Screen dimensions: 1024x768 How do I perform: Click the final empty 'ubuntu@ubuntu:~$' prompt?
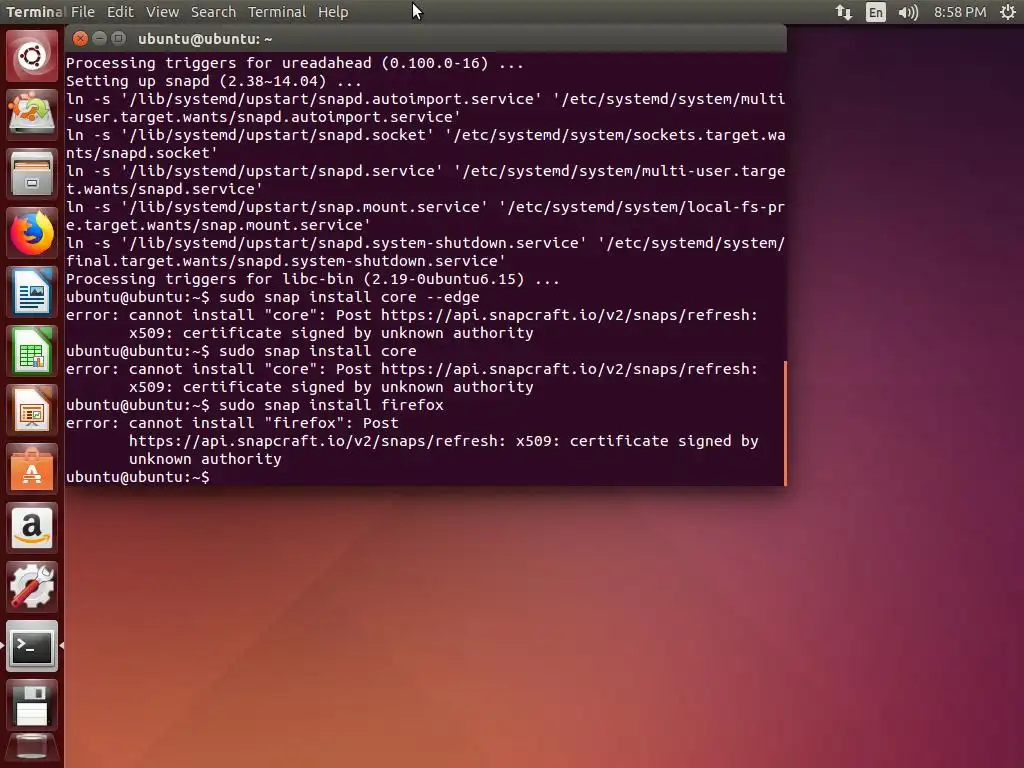point(138,477)
